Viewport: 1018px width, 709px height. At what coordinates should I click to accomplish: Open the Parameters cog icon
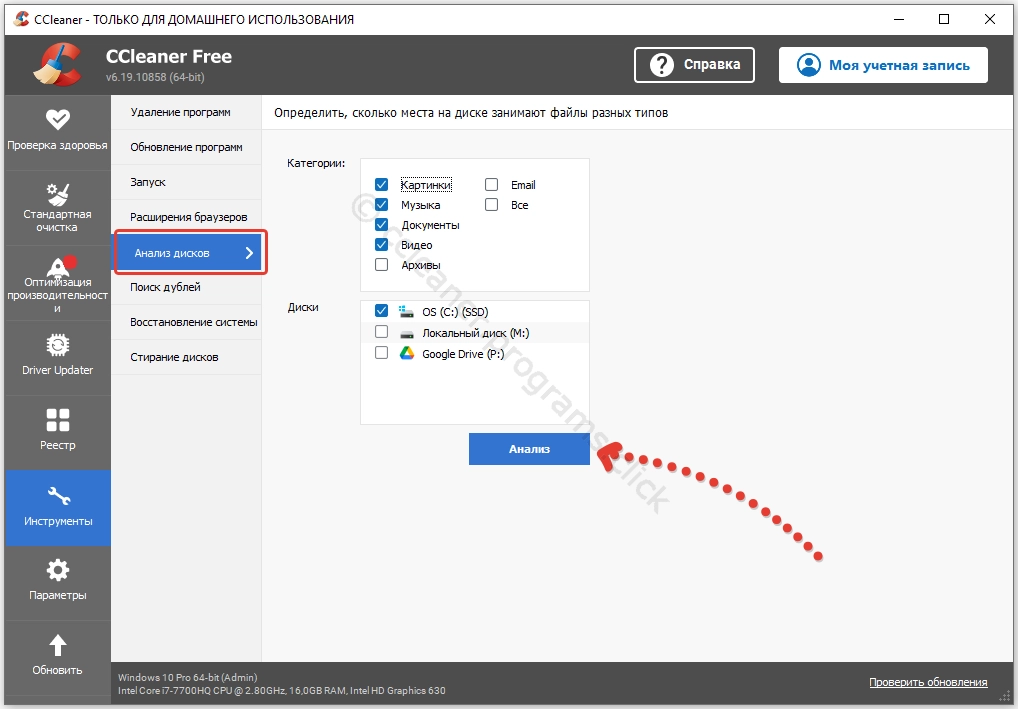click(57, 570)
